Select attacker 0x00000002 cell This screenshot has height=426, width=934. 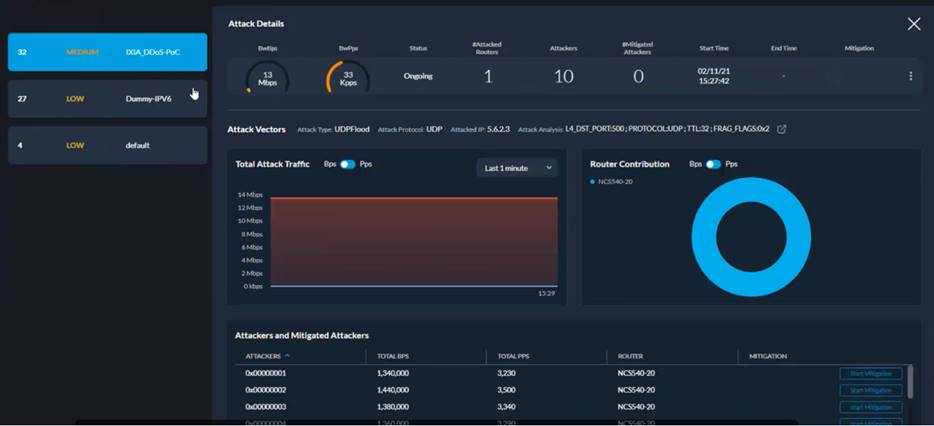point(266,390)
